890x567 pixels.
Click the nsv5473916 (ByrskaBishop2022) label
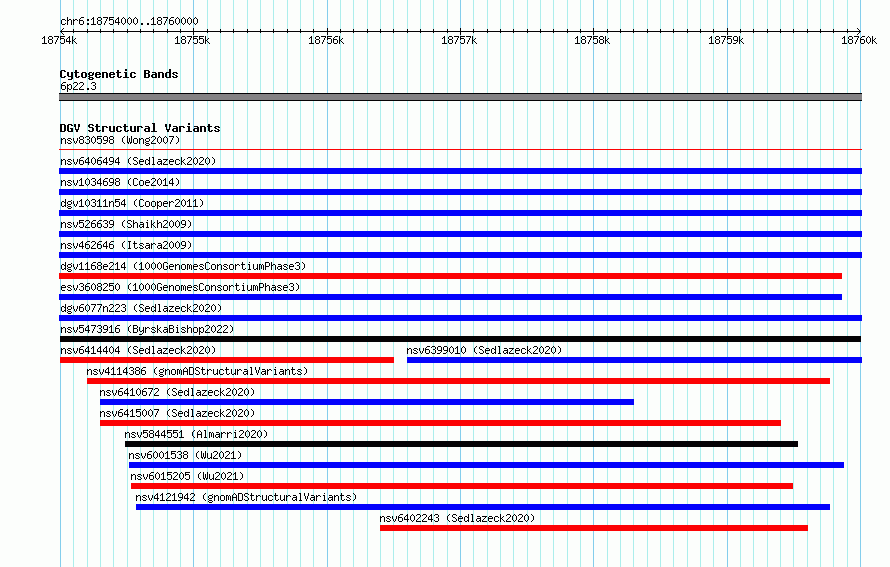pos(147,329)
